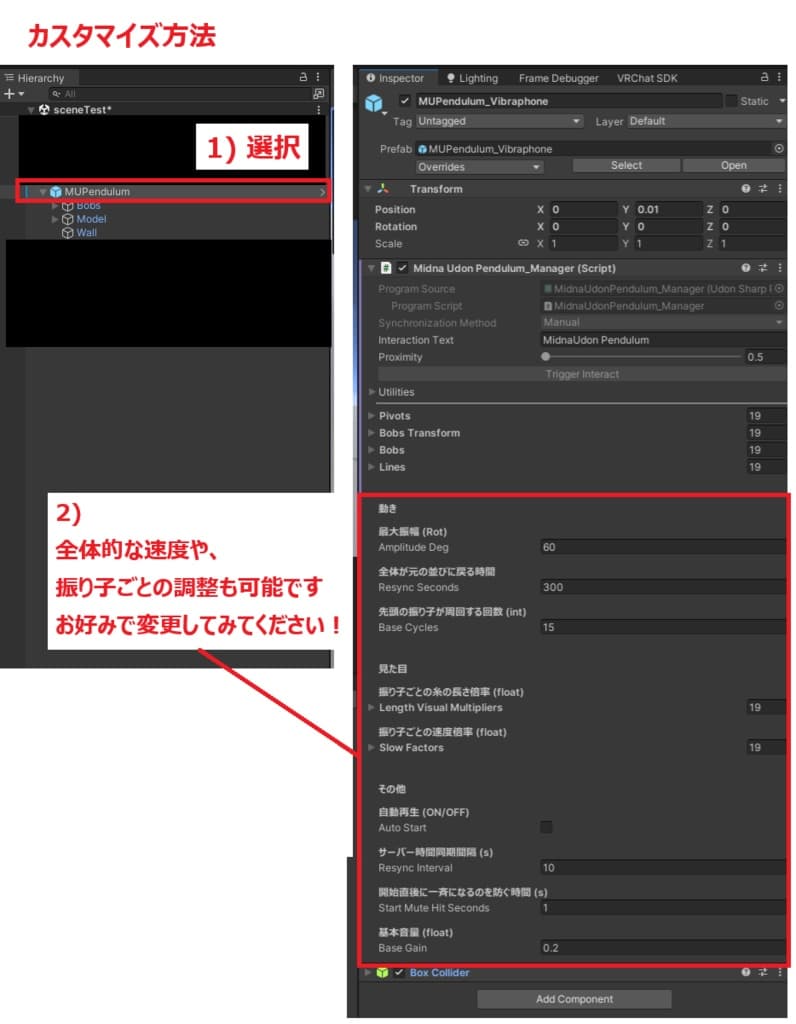Screen dimensions: 796x1024
Task: Expand the Slow Factors foldout
Action: pos(372,747)
